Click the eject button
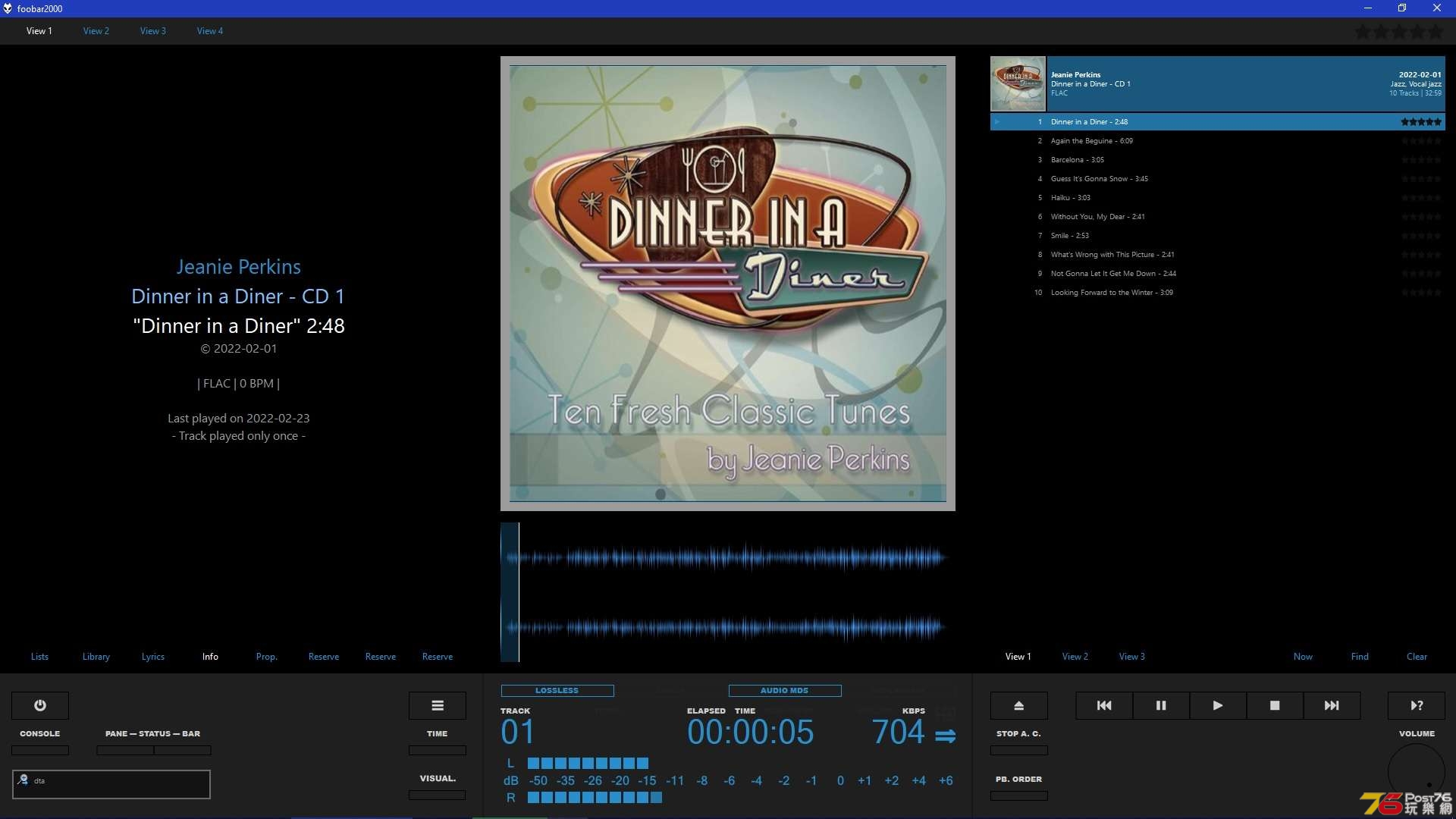The width and height of the screenshot is (1456, 819). point(1019,705)
